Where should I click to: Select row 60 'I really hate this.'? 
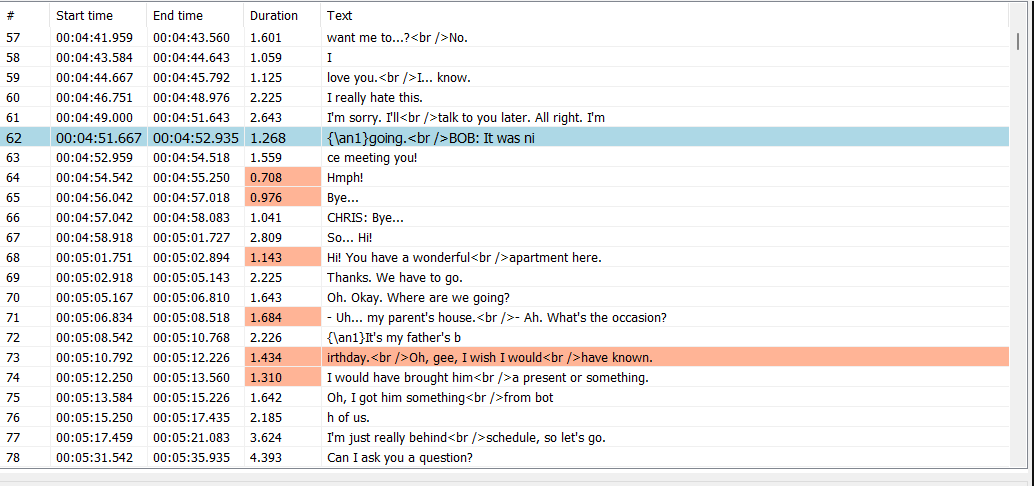[x=505, y=98]
